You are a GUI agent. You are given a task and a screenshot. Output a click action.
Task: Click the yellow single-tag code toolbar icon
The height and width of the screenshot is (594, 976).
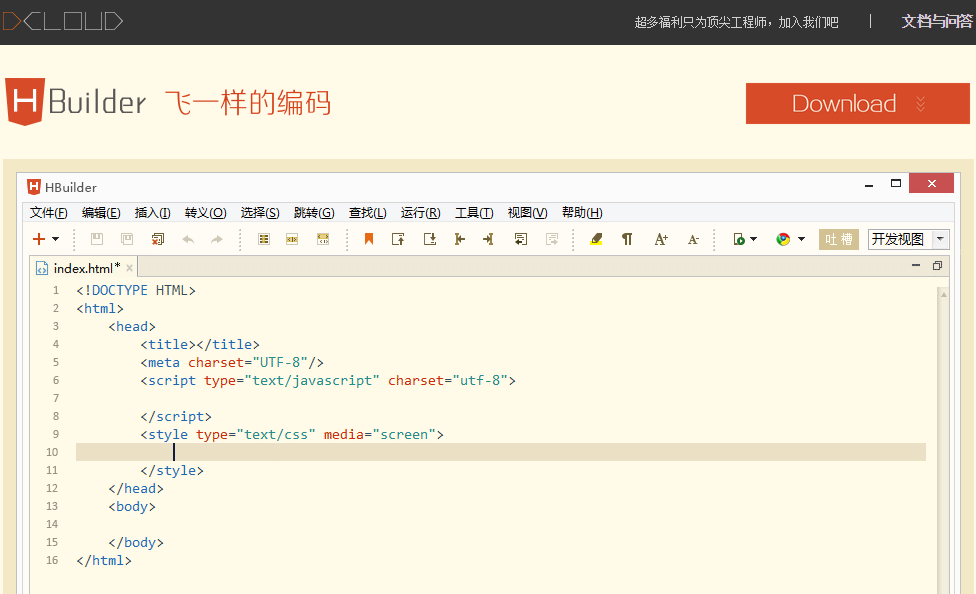click(x=292, y=239)
